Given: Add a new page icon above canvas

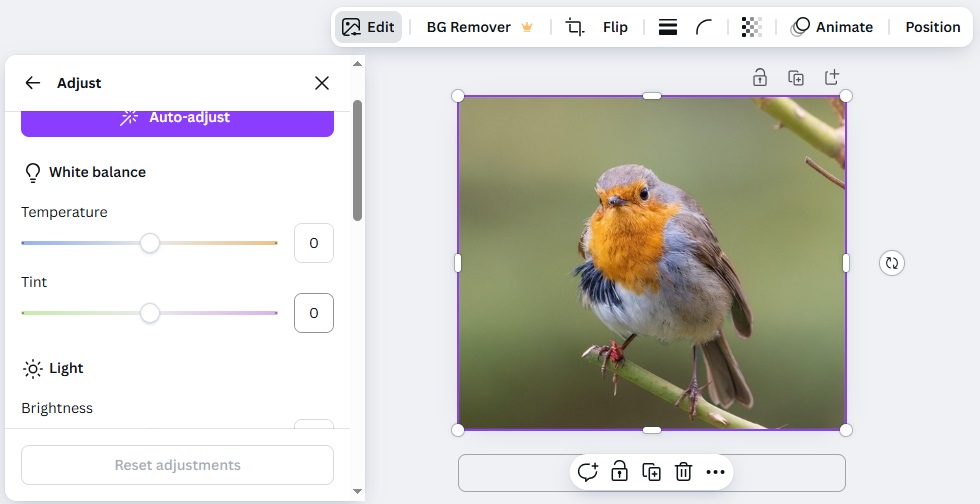Looking at the screenshot, I should (832, 78).
